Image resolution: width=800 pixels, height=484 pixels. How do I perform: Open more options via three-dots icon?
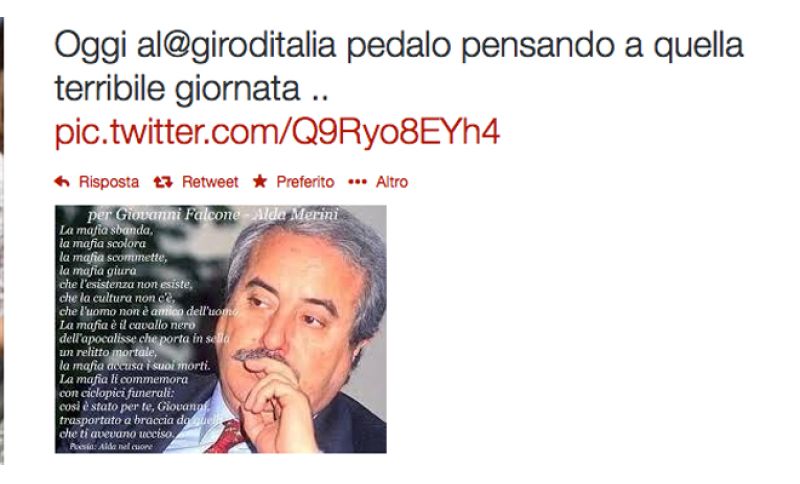pyautogui.click(x=357, y=182)
